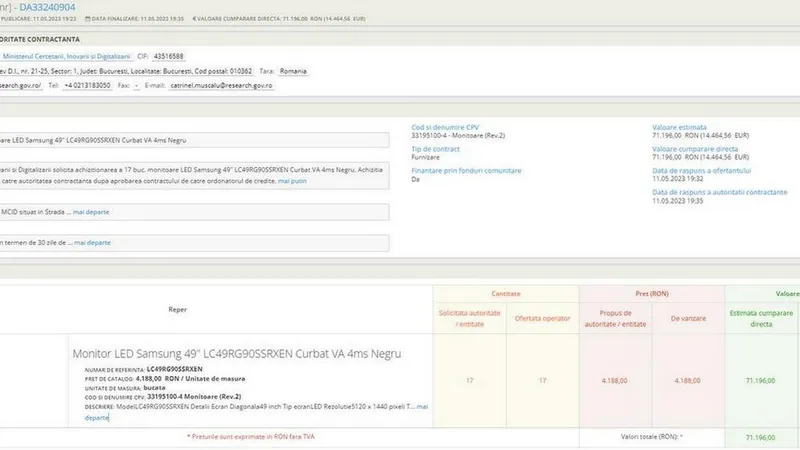Select the CIF value 43516588
800x450 pixels.
point(168,56)
